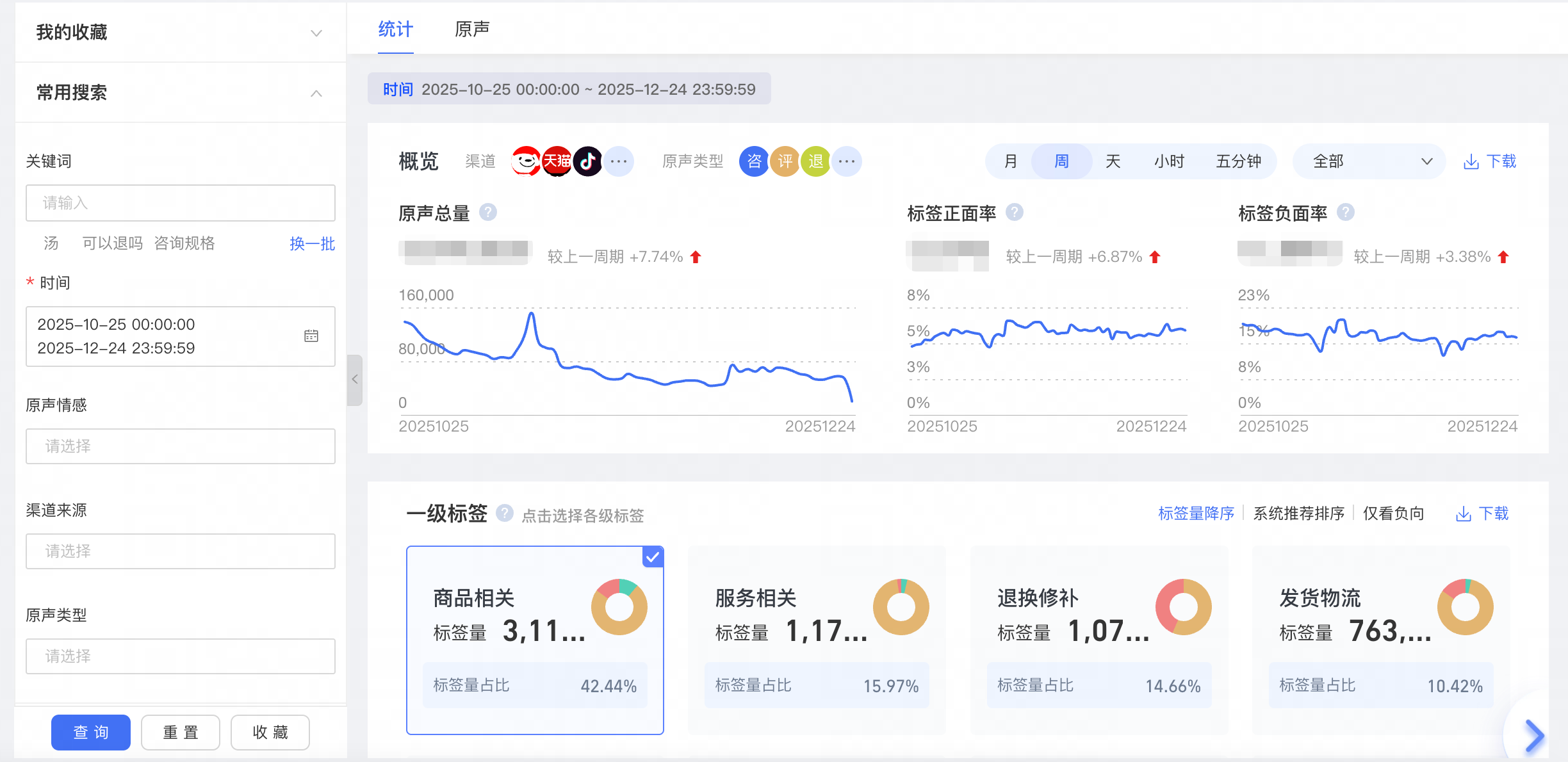
Task: Click the 关键词 input field
Action: click(x=180, y=203)
